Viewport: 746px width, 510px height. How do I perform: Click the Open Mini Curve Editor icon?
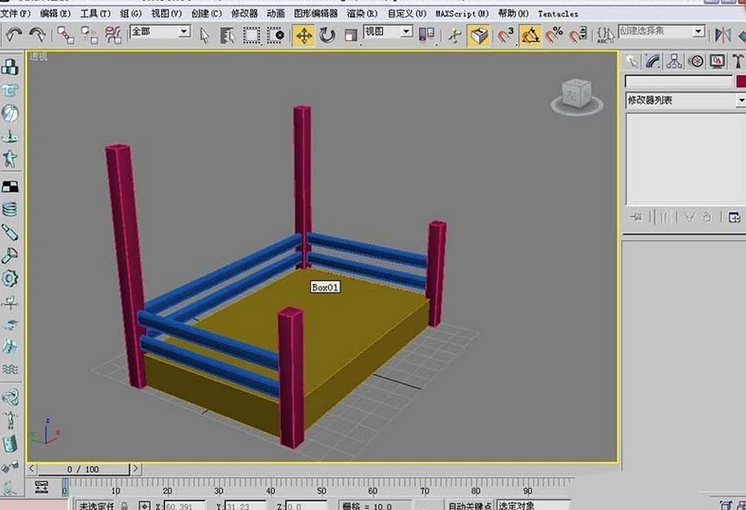41,487
